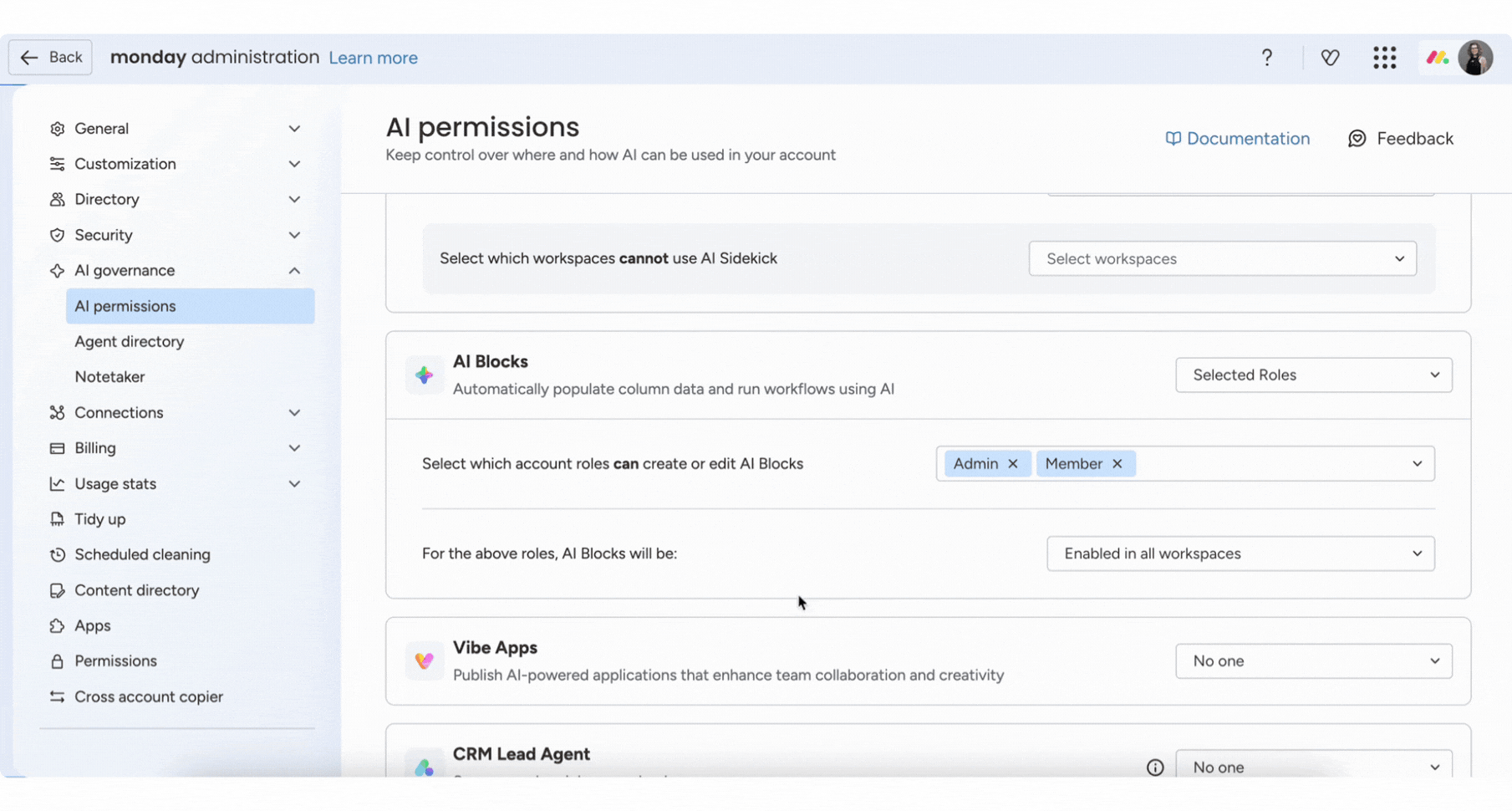Click the General gear icon in sidebar
The image size is (1512, 811).
pyautogui.click(x=57, y=129)
